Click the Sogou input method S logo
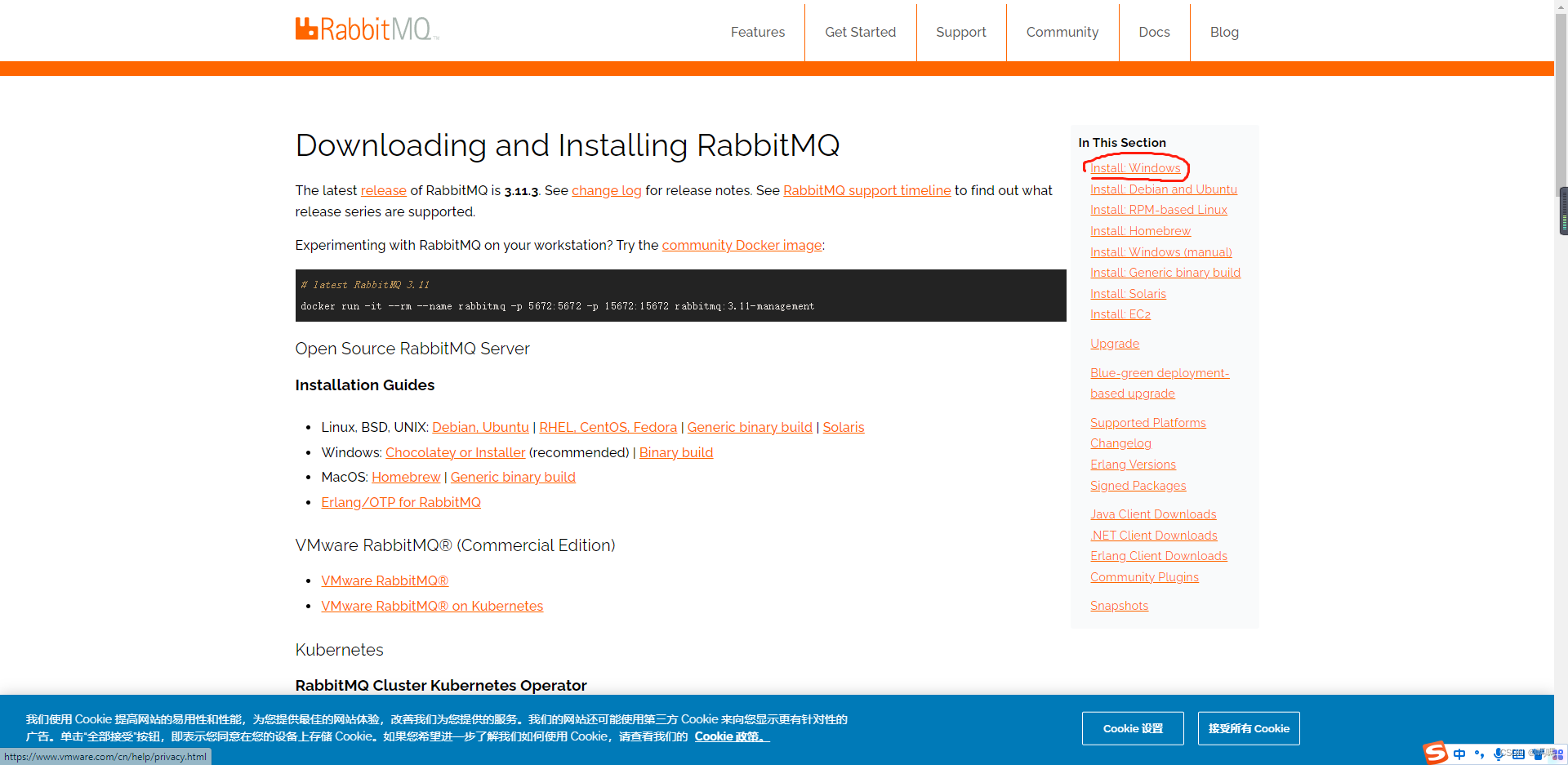 click(x=1435, y=753)
